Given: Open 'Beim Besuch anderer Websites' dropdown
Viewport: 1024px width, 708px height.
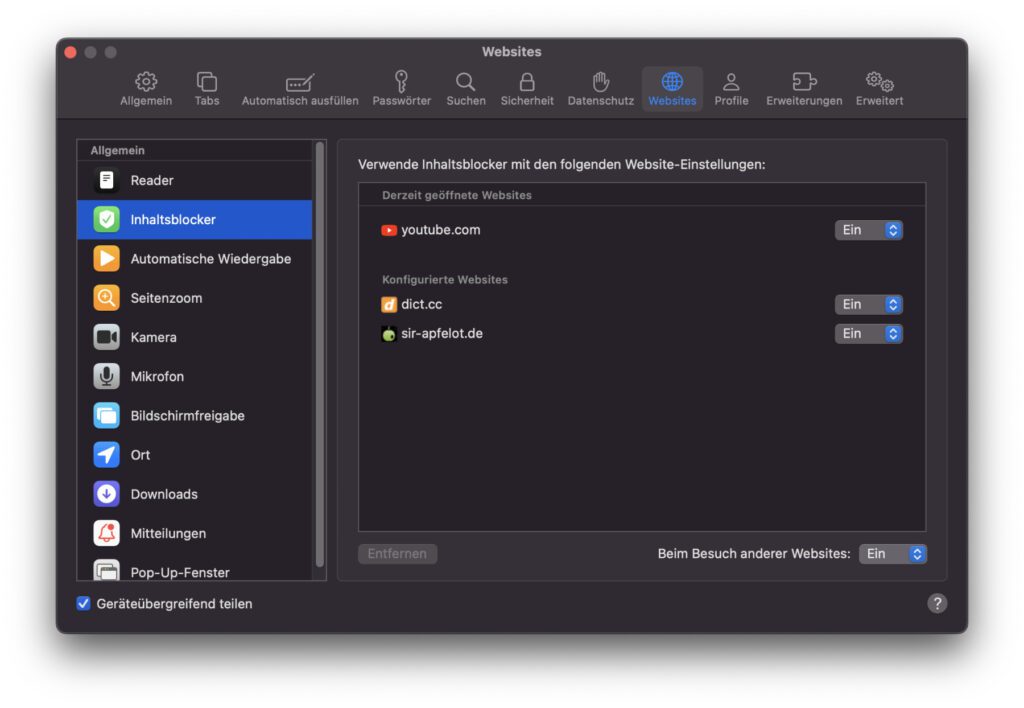Looking at the screenshot, I should (x=892, y=554).
